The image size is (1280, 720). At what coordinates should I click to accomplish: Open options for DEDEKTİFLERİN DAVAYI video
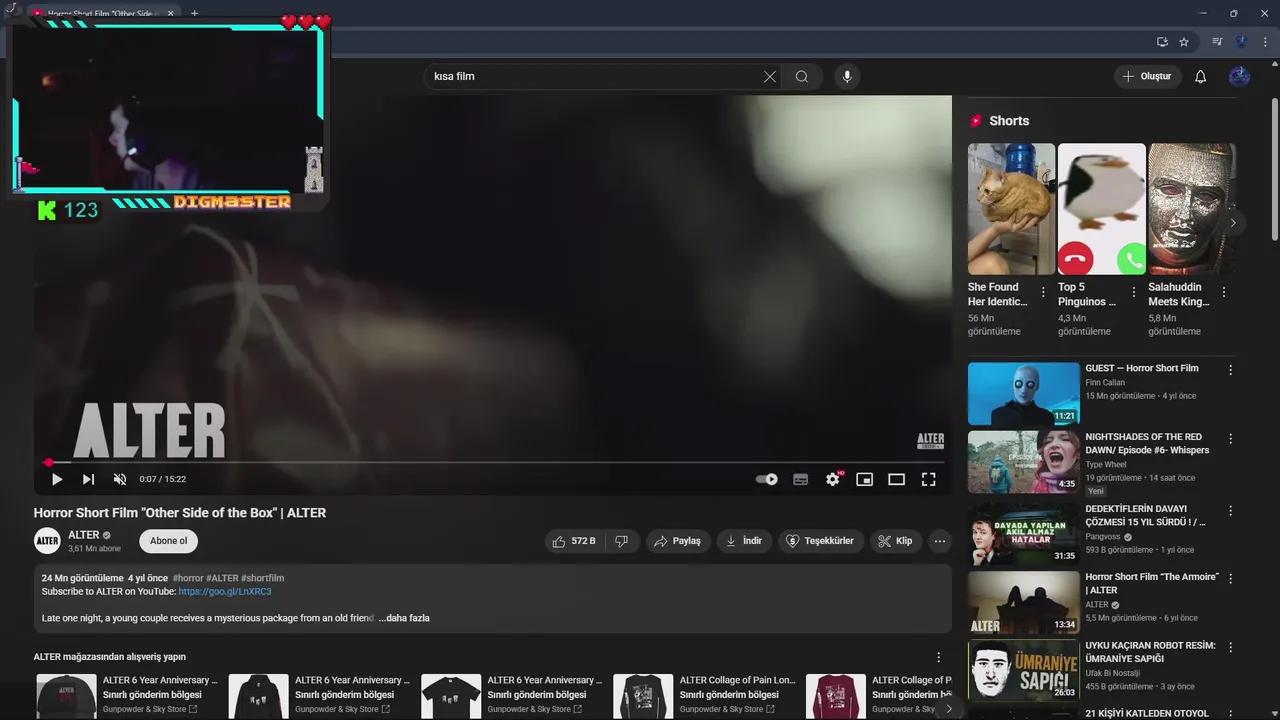click(1230, 511)
